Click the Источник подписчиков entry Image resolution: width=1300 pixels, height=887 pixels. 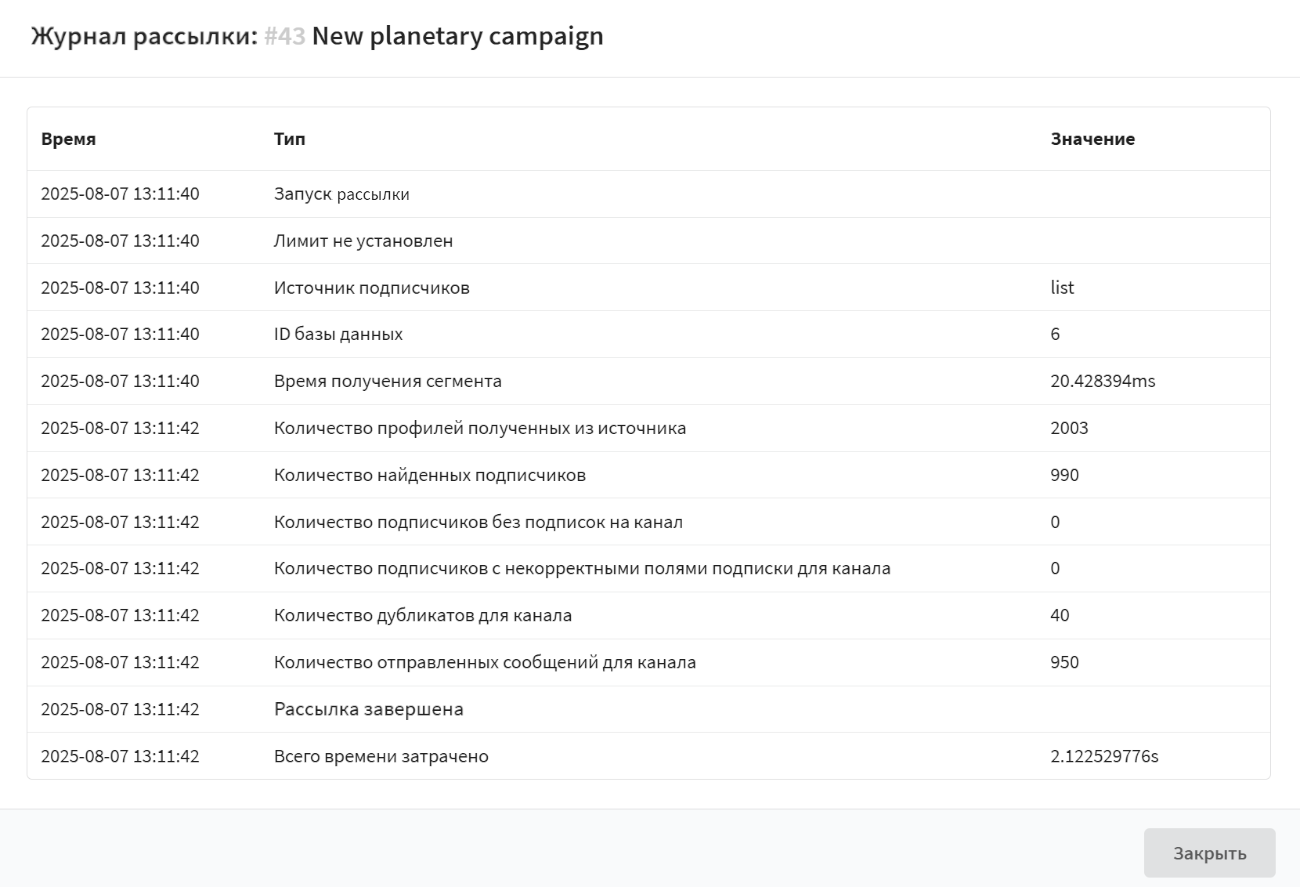(x=372, y=288)
